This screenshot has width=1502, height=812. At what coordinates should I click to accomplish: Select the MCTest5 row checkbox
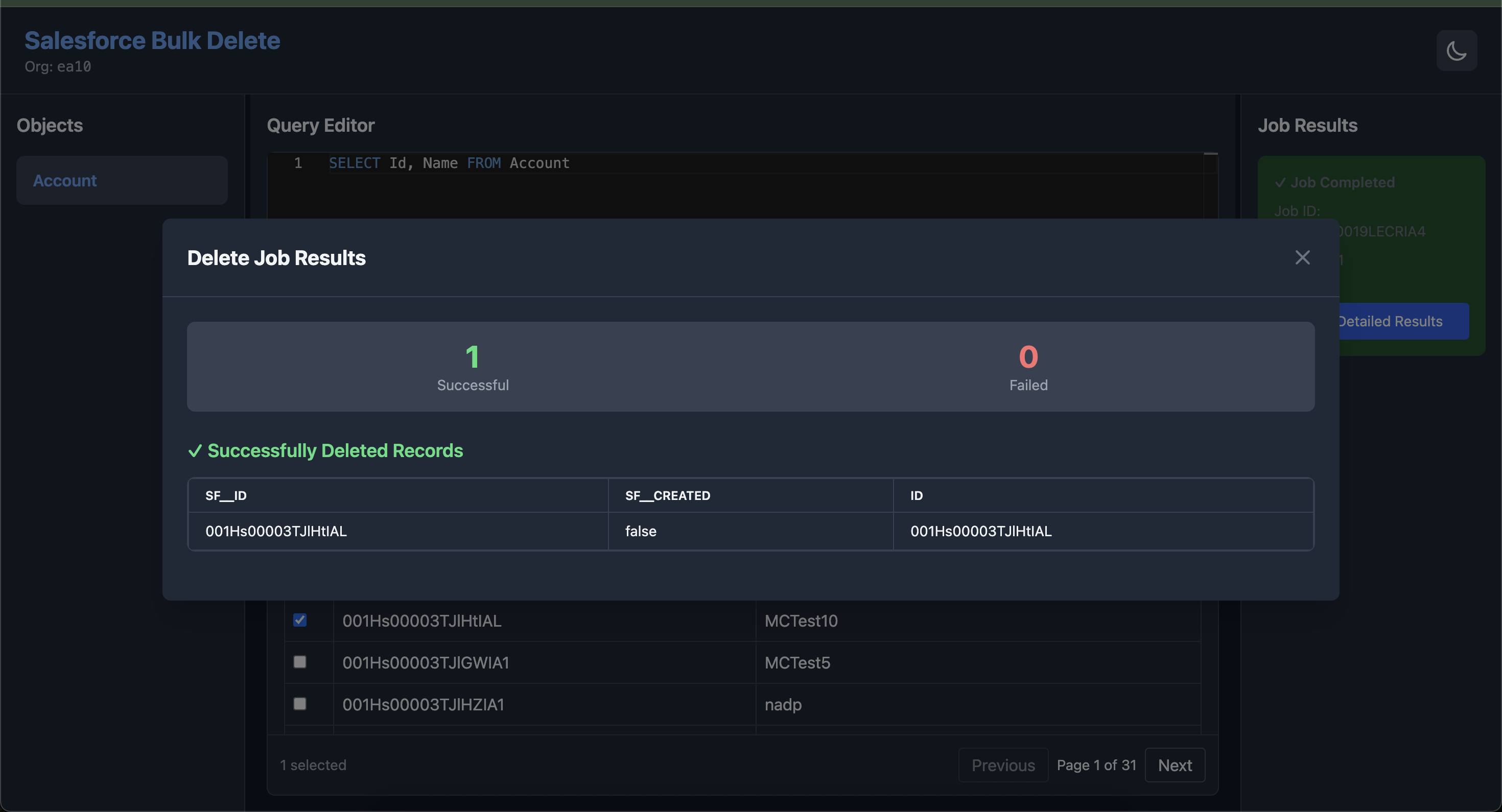click(300, 662)
